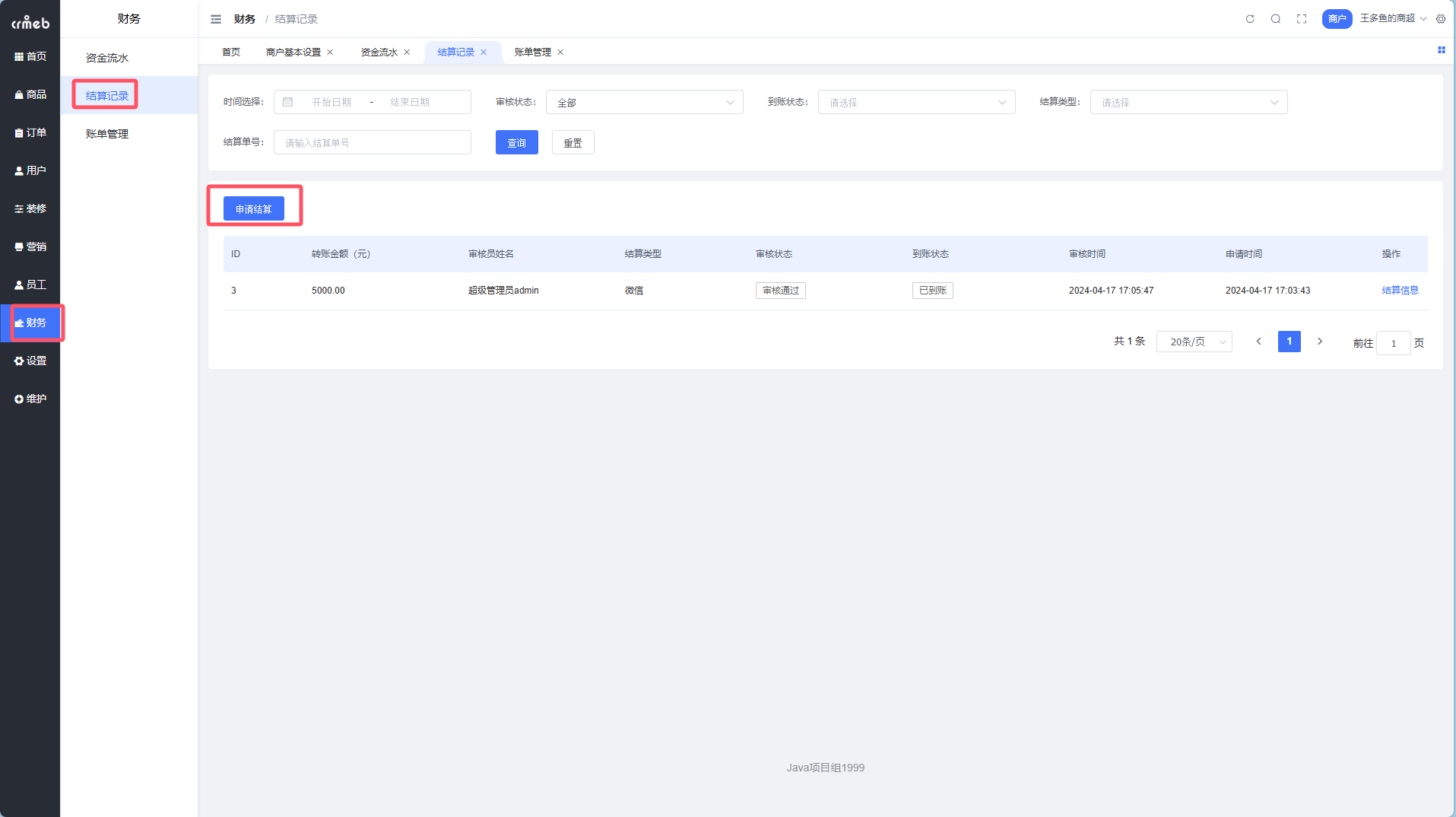The height and width of the screenshot is (817, 1456).
Task: Collapse sidebar with hamburger menu icon
Action: pyautogui.click(x=216, y=19)
